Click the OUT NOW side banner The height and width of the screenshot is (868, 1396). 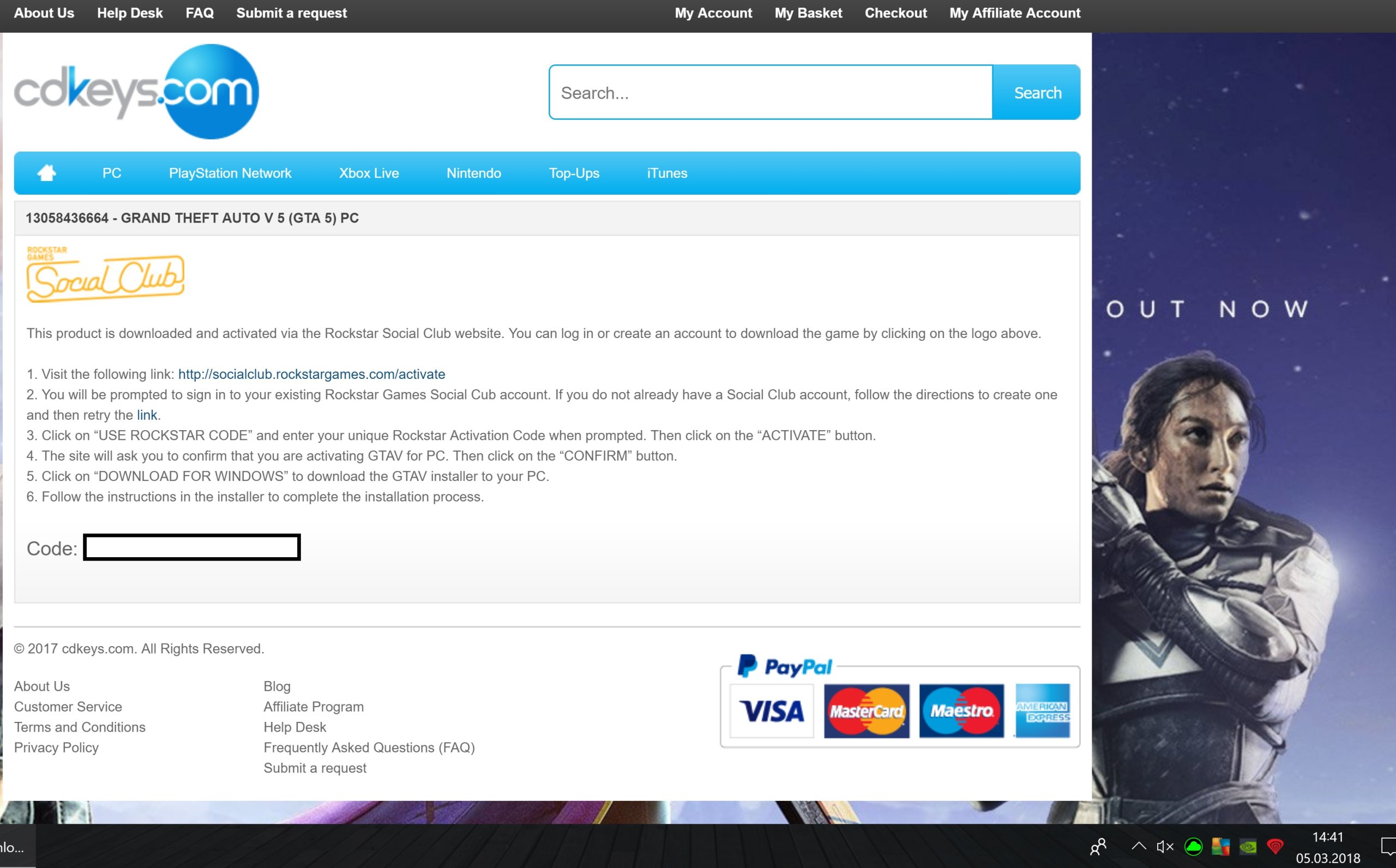1243,427
